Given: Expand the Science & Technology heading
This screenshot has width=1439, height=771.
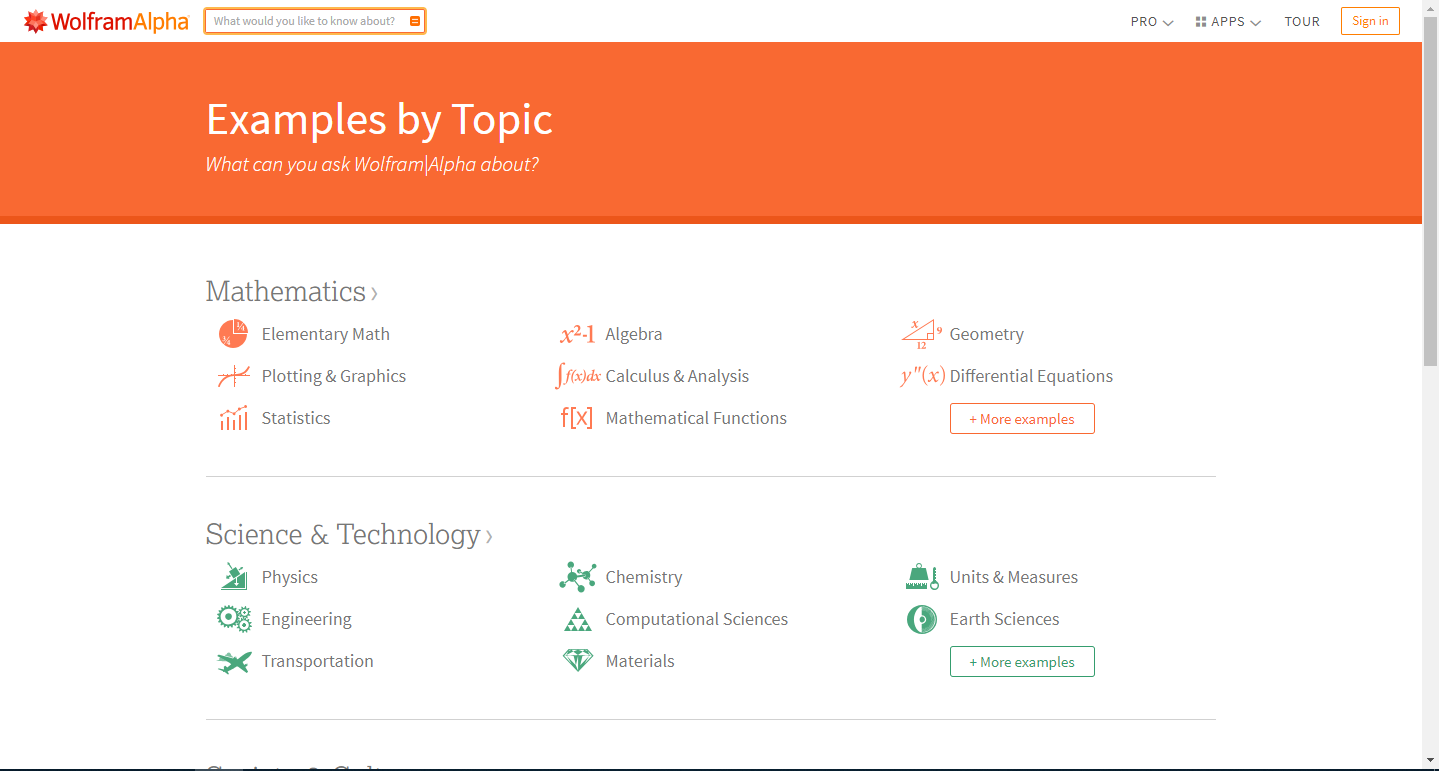Looking at the screenshot, I should tap(348, 535).
